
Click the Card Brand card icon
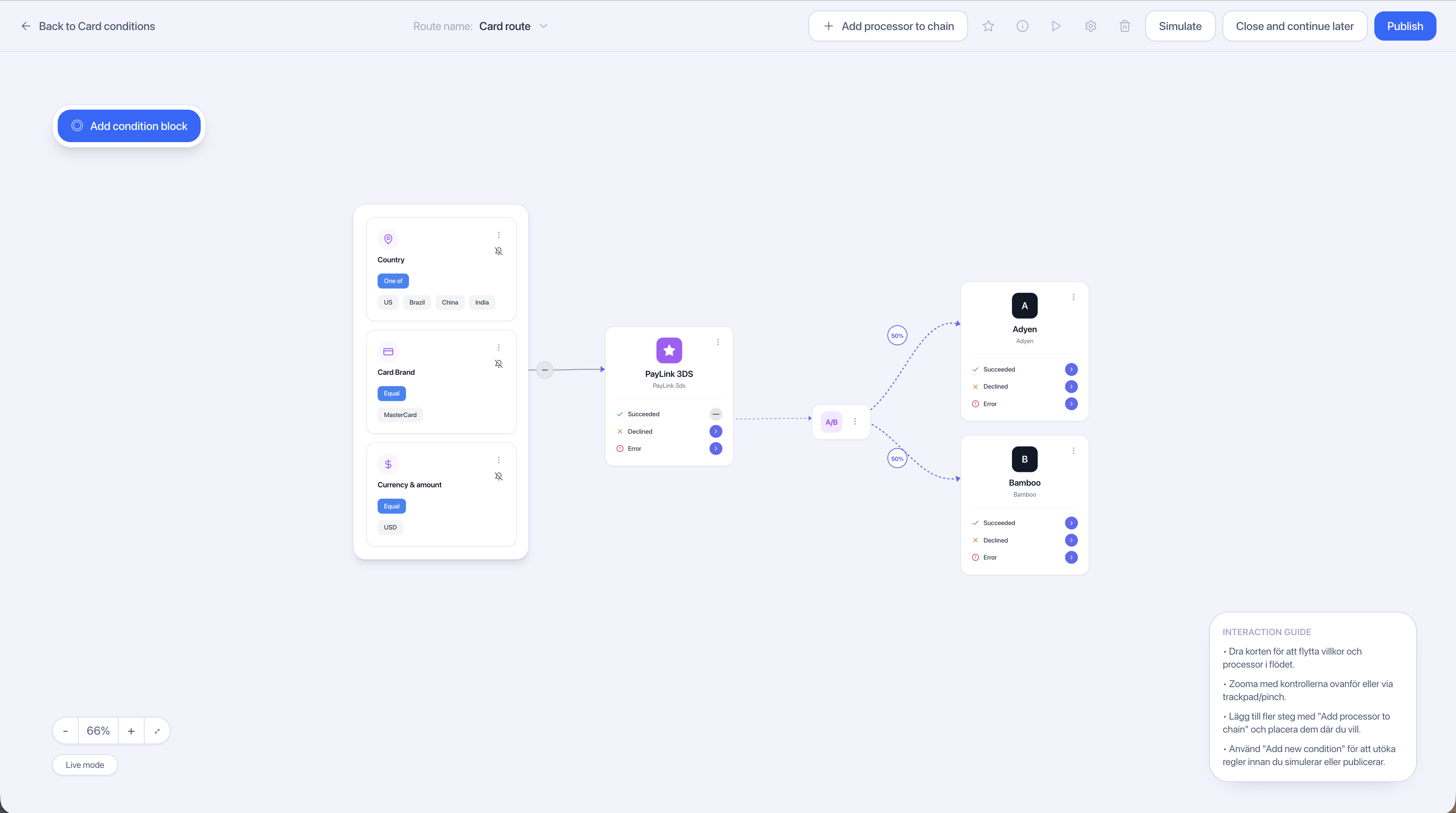tap(388, 351)
